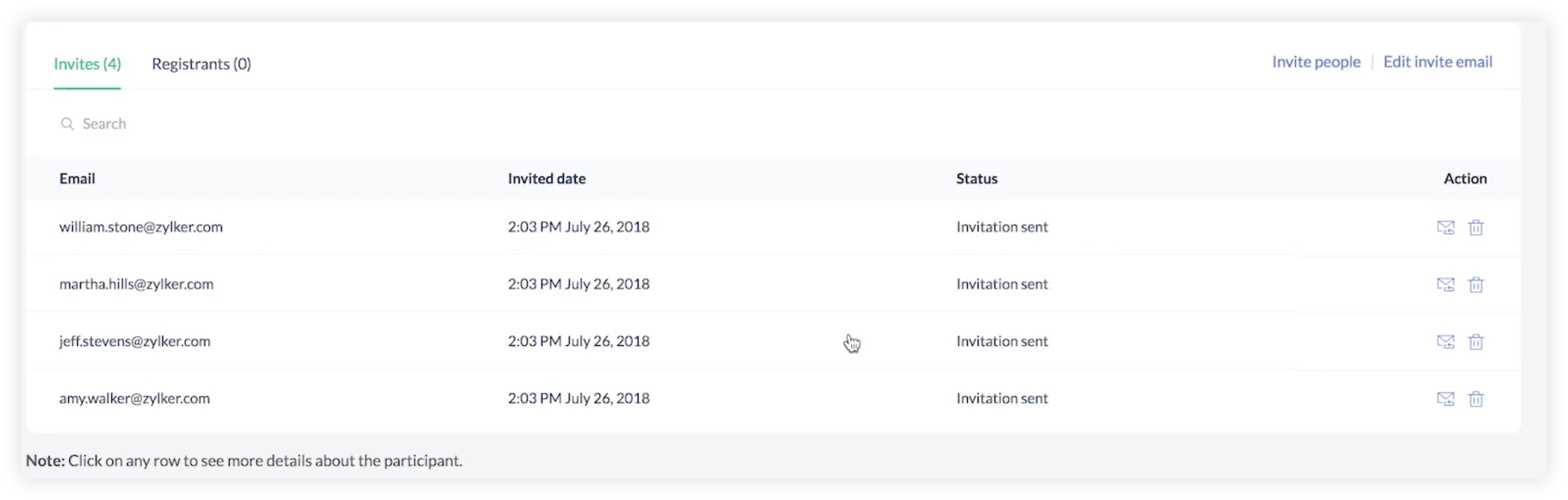
Task: Select the jeff.stevens@zylker.com email row
Action: coord(134,342)
